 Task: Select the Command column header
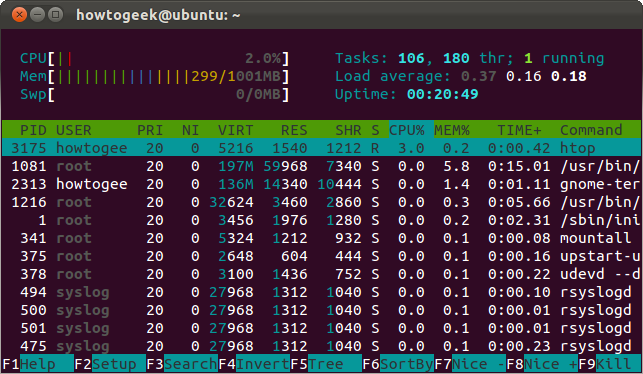coord(591,130)
